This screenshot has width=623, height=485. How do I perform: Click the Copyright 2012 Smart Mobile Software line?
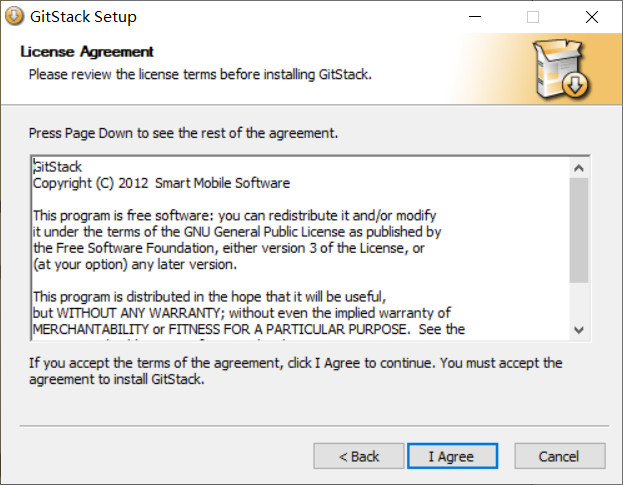click(161, 183)
